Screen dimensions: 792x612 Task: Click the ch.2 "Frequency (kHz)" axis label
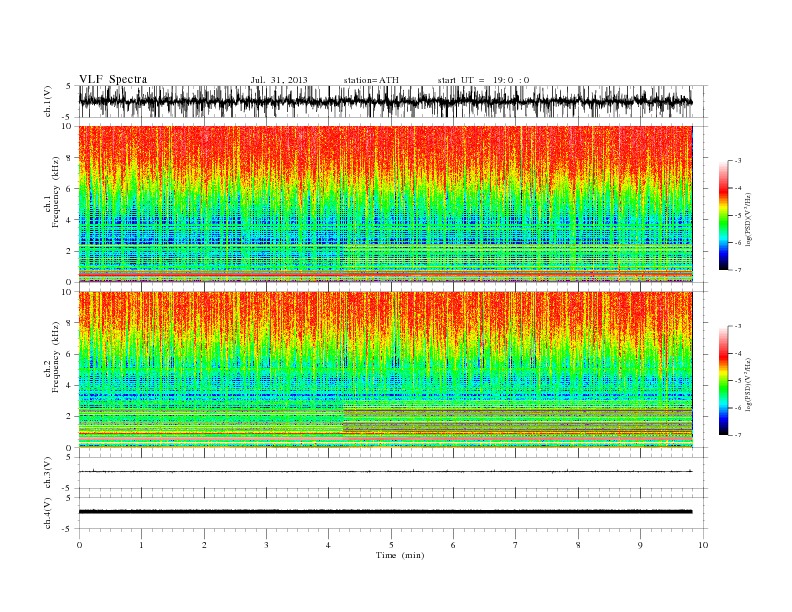coord(56,357)
